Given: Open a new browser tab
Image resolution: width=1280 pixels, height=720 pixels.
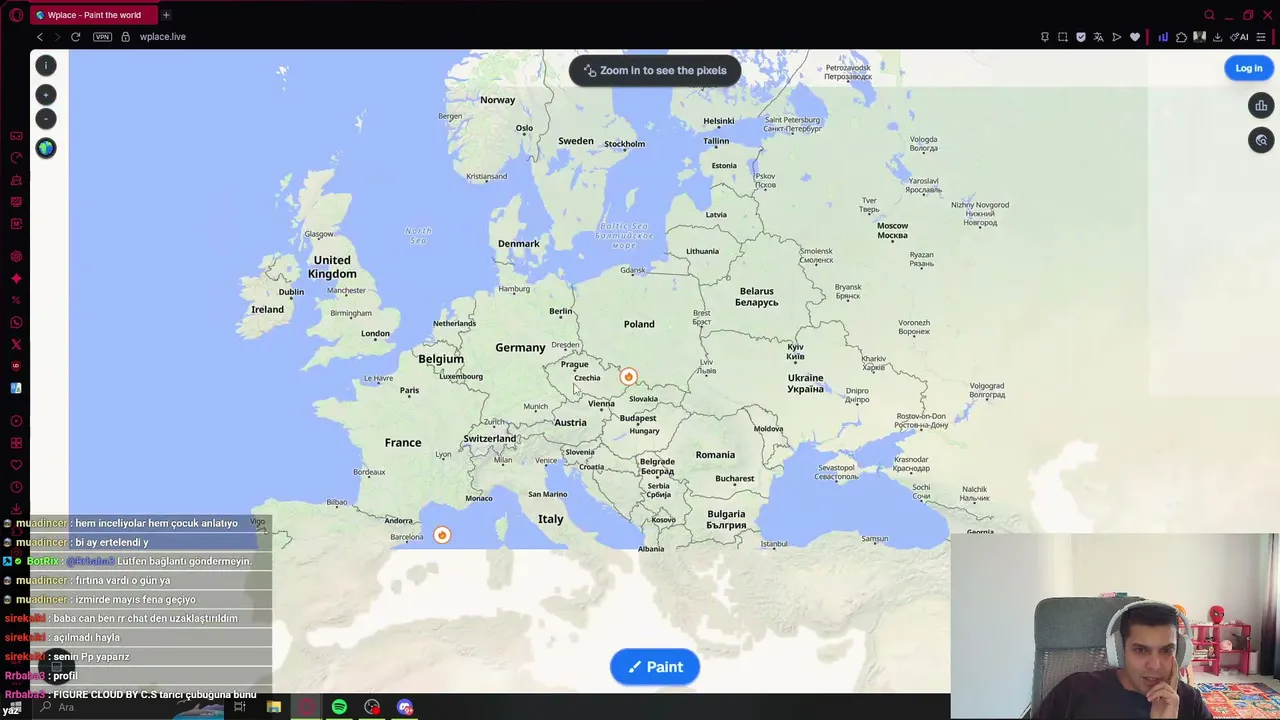Looking at the screenshot, I should [166, 15].
